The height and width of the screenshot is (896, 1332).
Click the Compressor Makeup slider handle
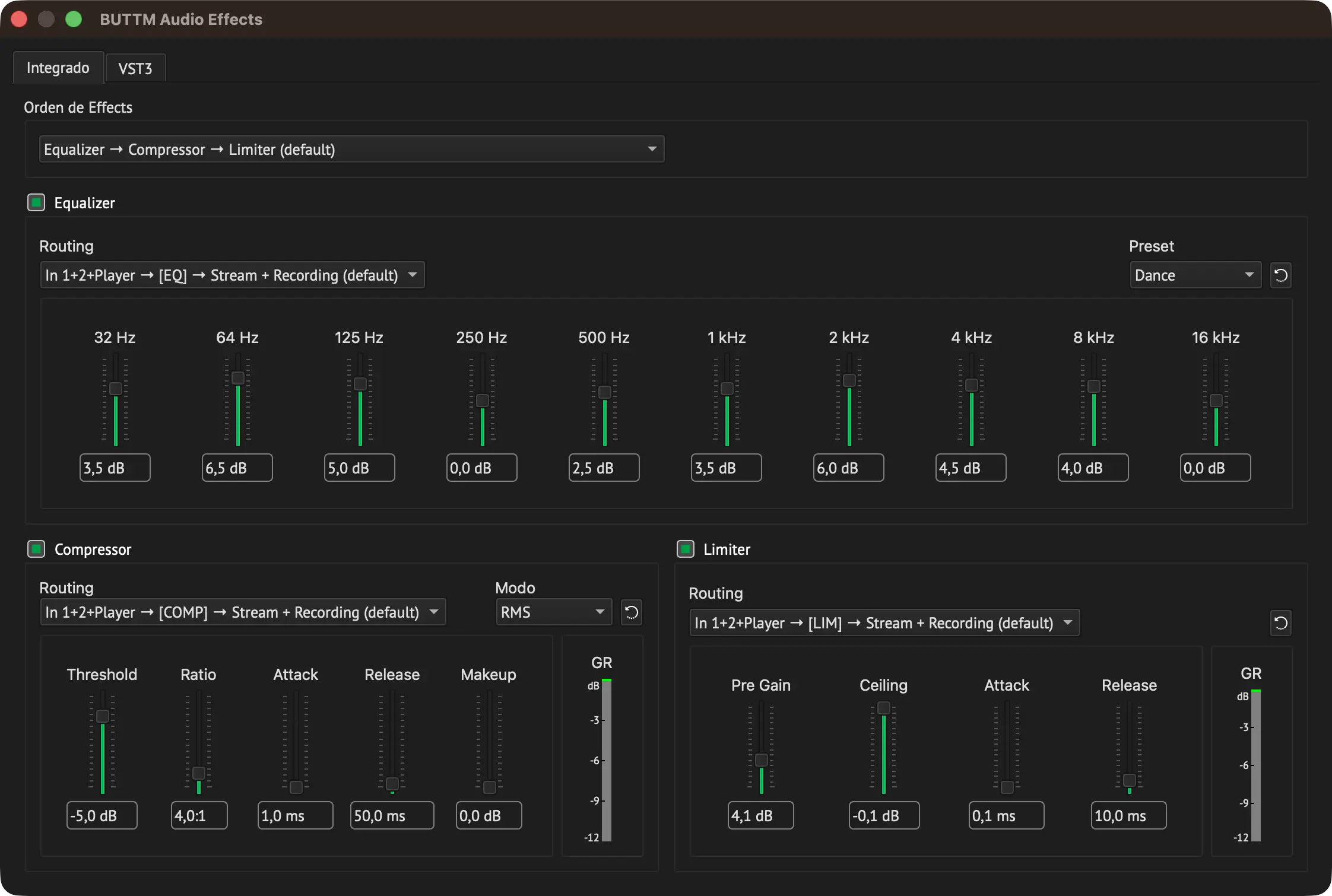tap(490, 787)
